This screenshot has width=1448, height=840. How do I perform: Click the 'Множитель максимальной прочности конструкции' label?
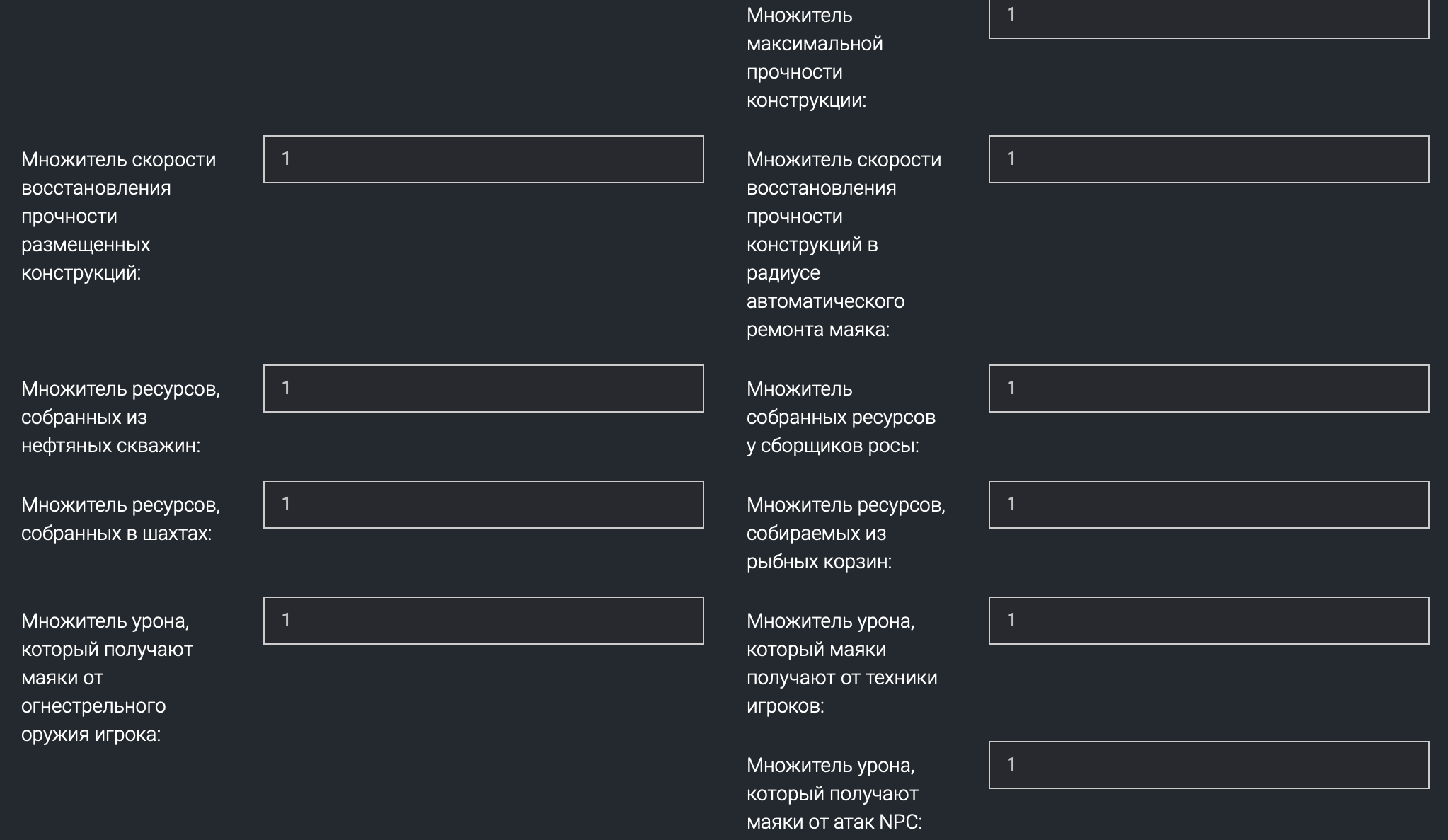click(814, 58)
